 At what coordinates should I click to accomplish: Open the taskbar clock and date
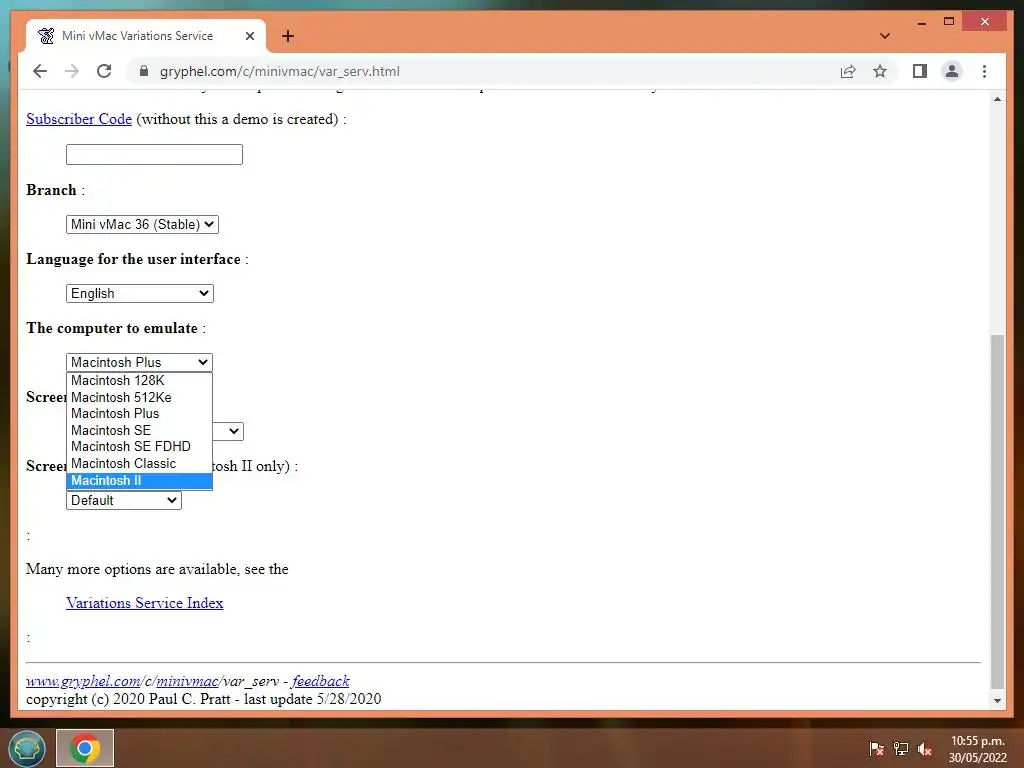978,749
